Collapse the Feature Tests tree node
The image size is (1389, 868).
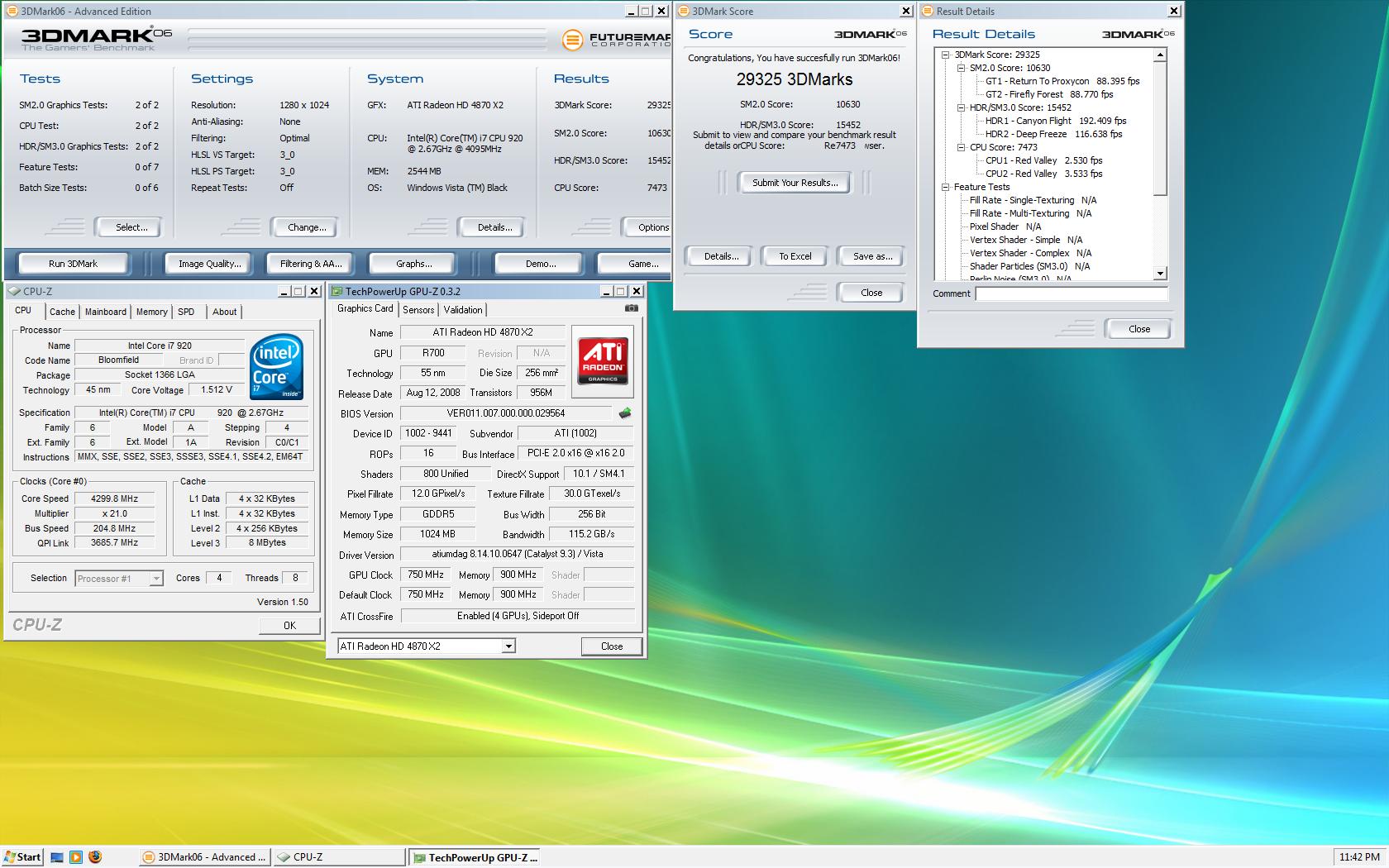946,187
